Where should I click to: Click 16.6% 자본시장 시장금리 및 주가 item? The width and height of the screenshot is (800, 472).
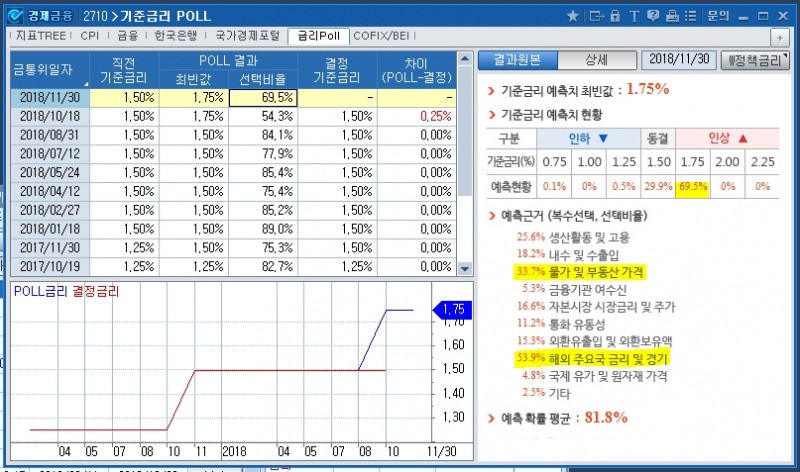(x=596, y=307)
